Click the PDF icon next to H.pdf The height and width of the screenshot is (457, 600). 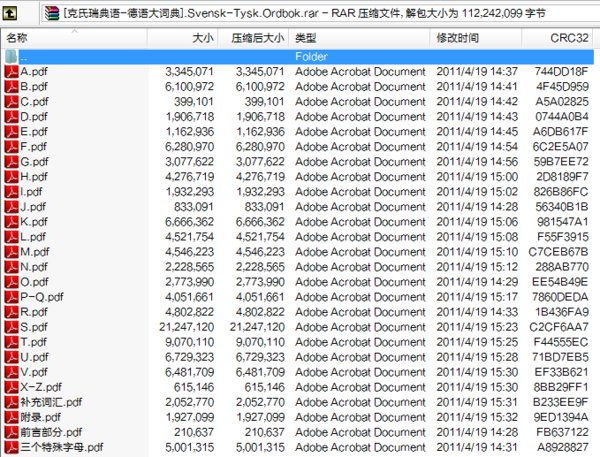(11, 176)
